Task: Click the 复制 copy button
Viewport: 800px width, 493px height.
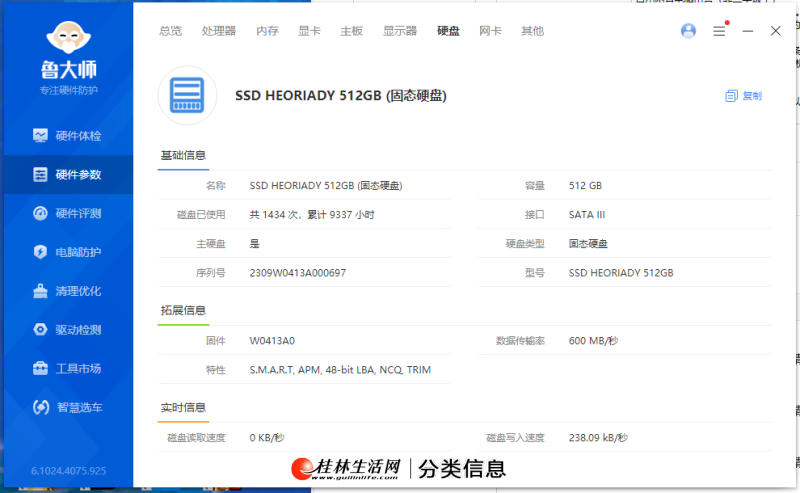Action: click(x=743, y=96)
